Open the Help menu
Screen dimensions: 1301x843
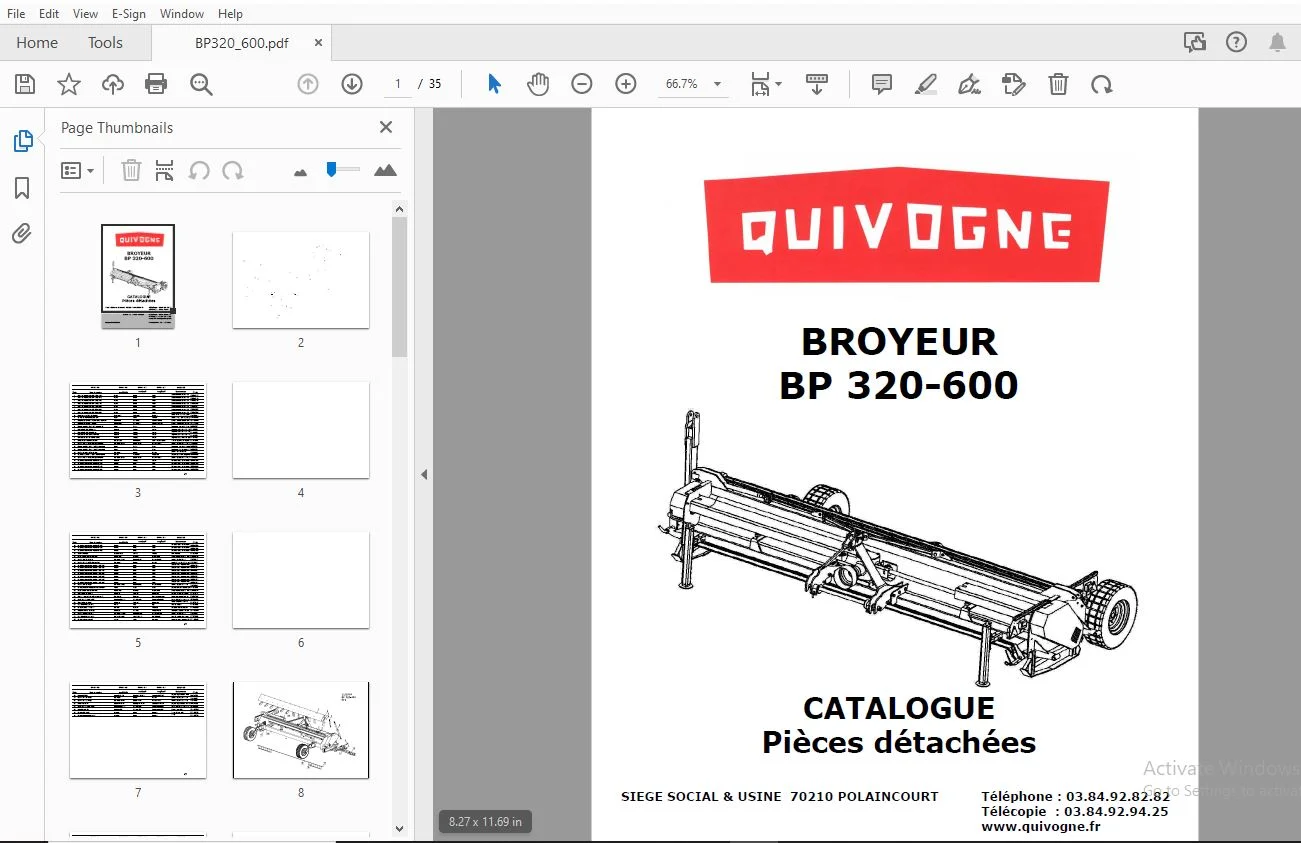230,14
